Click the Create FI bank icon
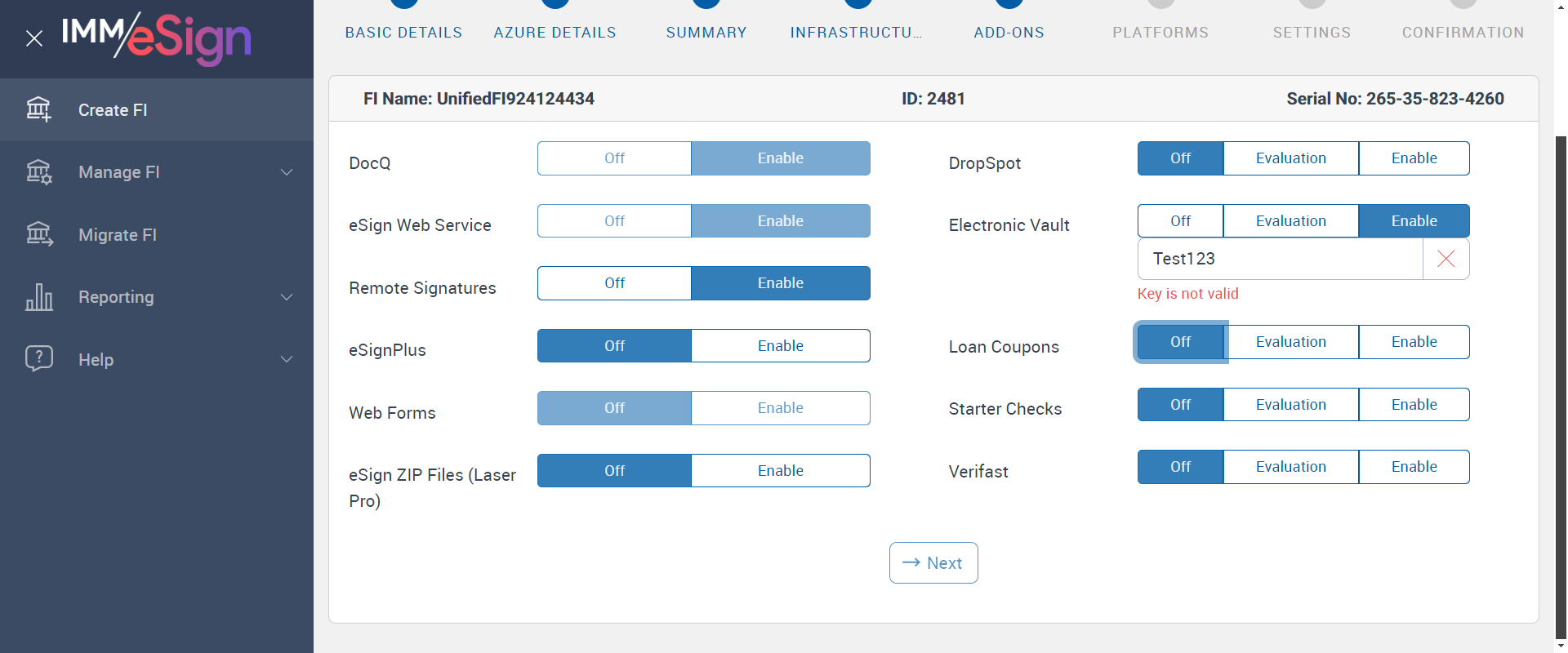Viewport: 1568px width, 653px height. click(38, 109)
